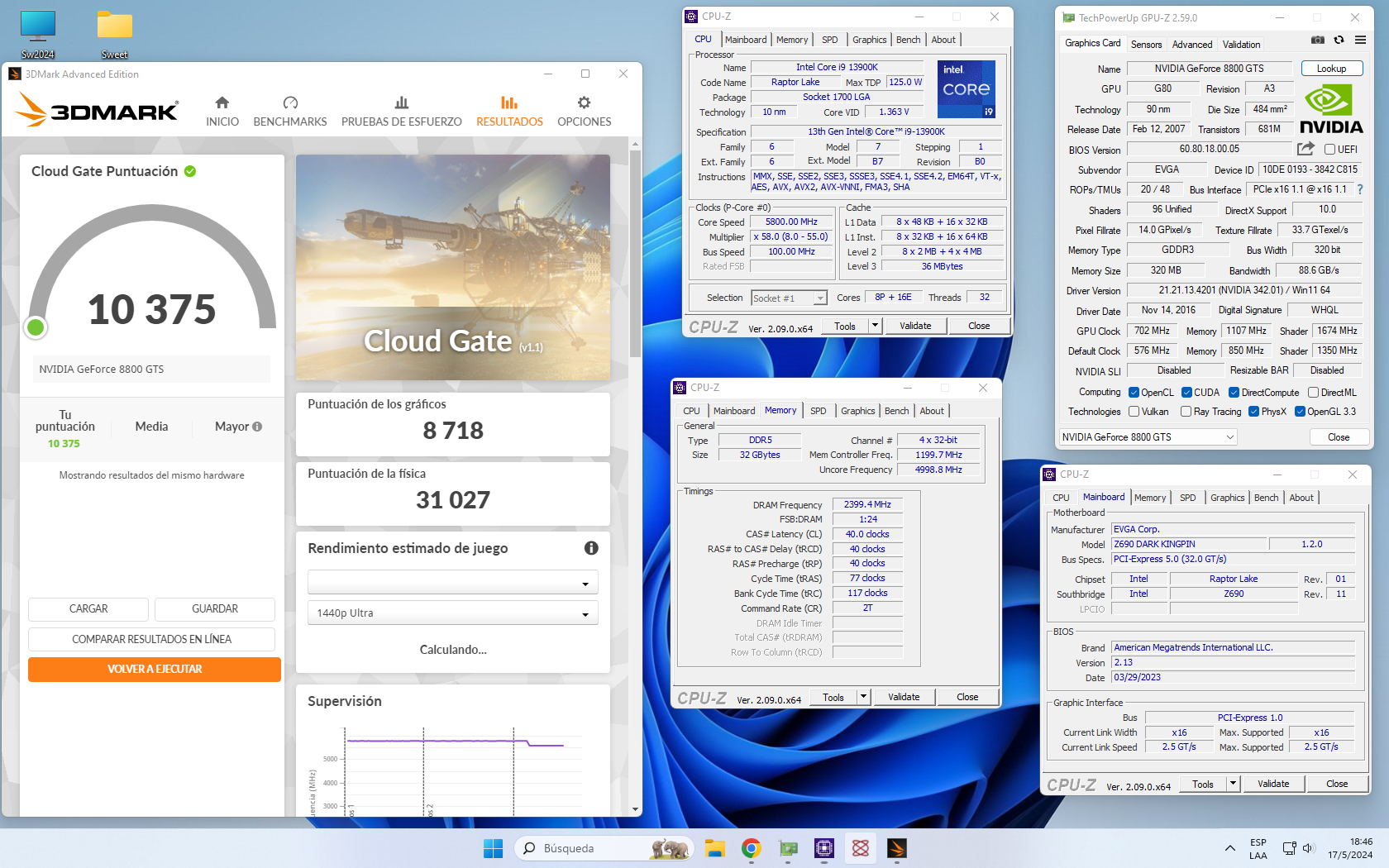Click the volume speaker tray icon

1308,848
